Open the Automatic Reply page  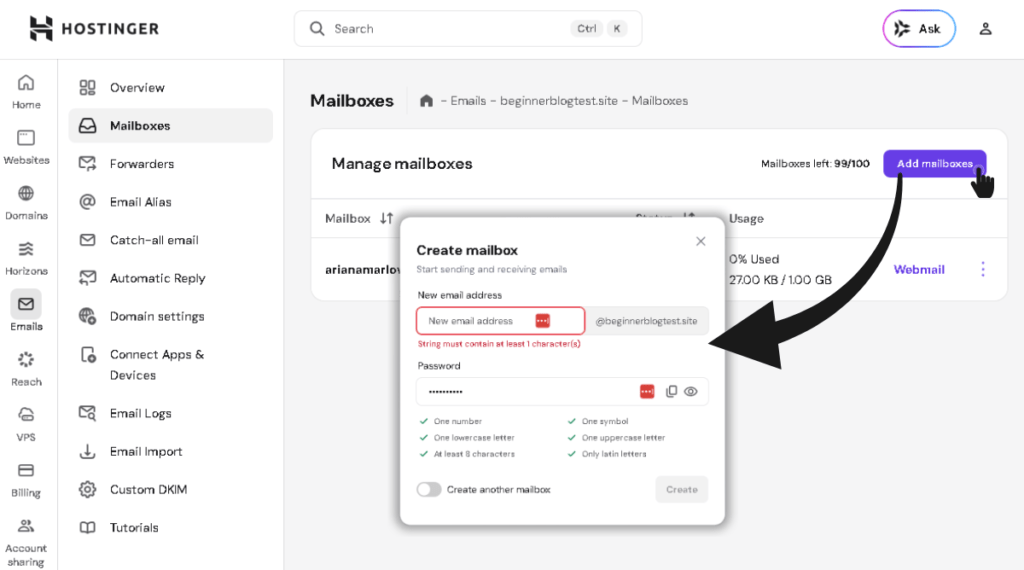[x=171, y=278]
